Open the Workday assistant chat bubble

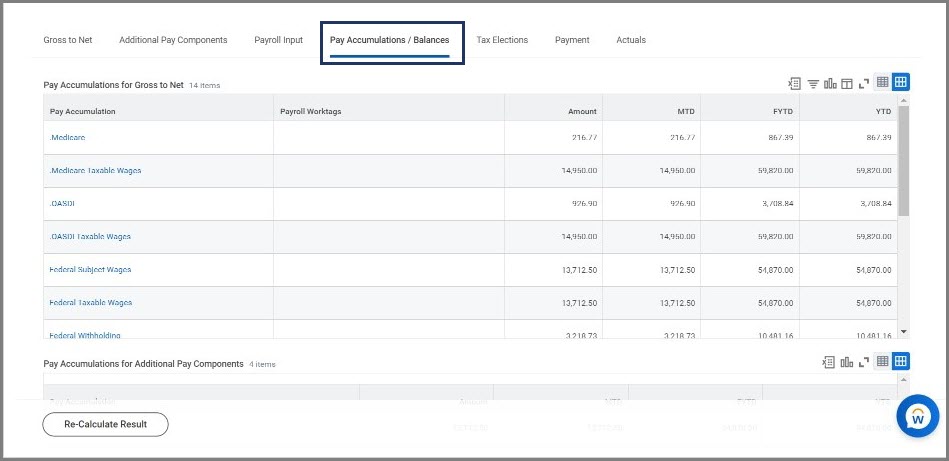pos(917,416)
